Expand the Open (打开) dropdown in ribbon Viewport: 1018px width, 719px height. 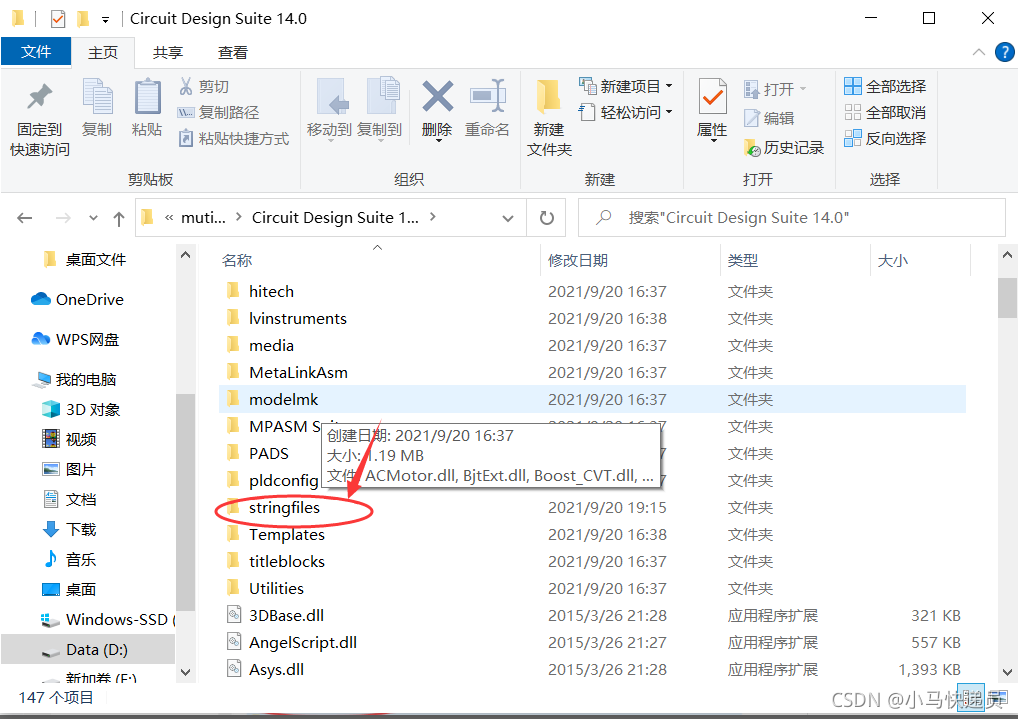point(803,88)
